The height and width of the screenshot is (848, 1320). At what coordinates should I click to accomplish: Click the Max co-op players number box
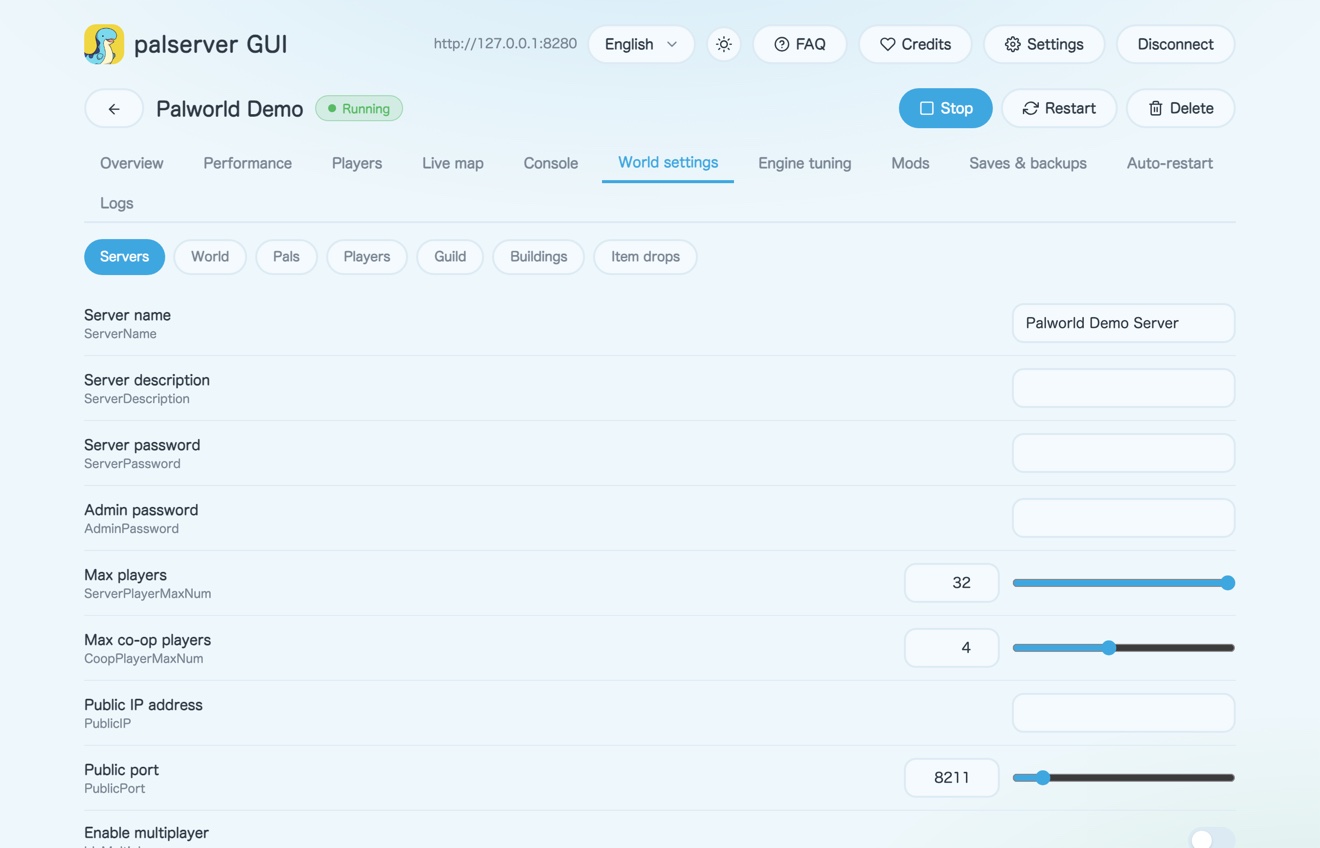coord(951,648)
